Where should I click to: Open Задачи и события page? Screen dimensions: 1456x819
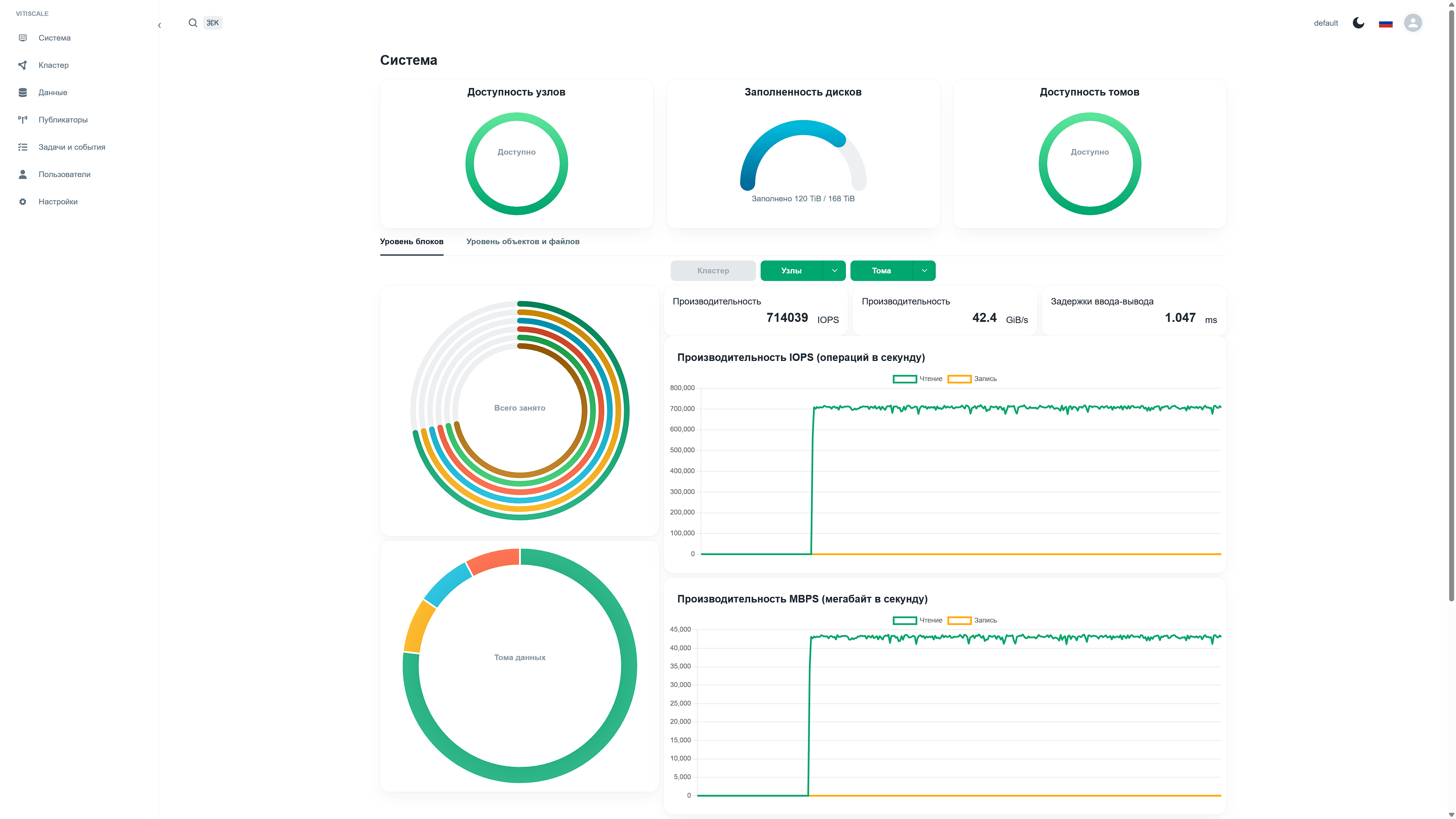[x=72, y=147]
